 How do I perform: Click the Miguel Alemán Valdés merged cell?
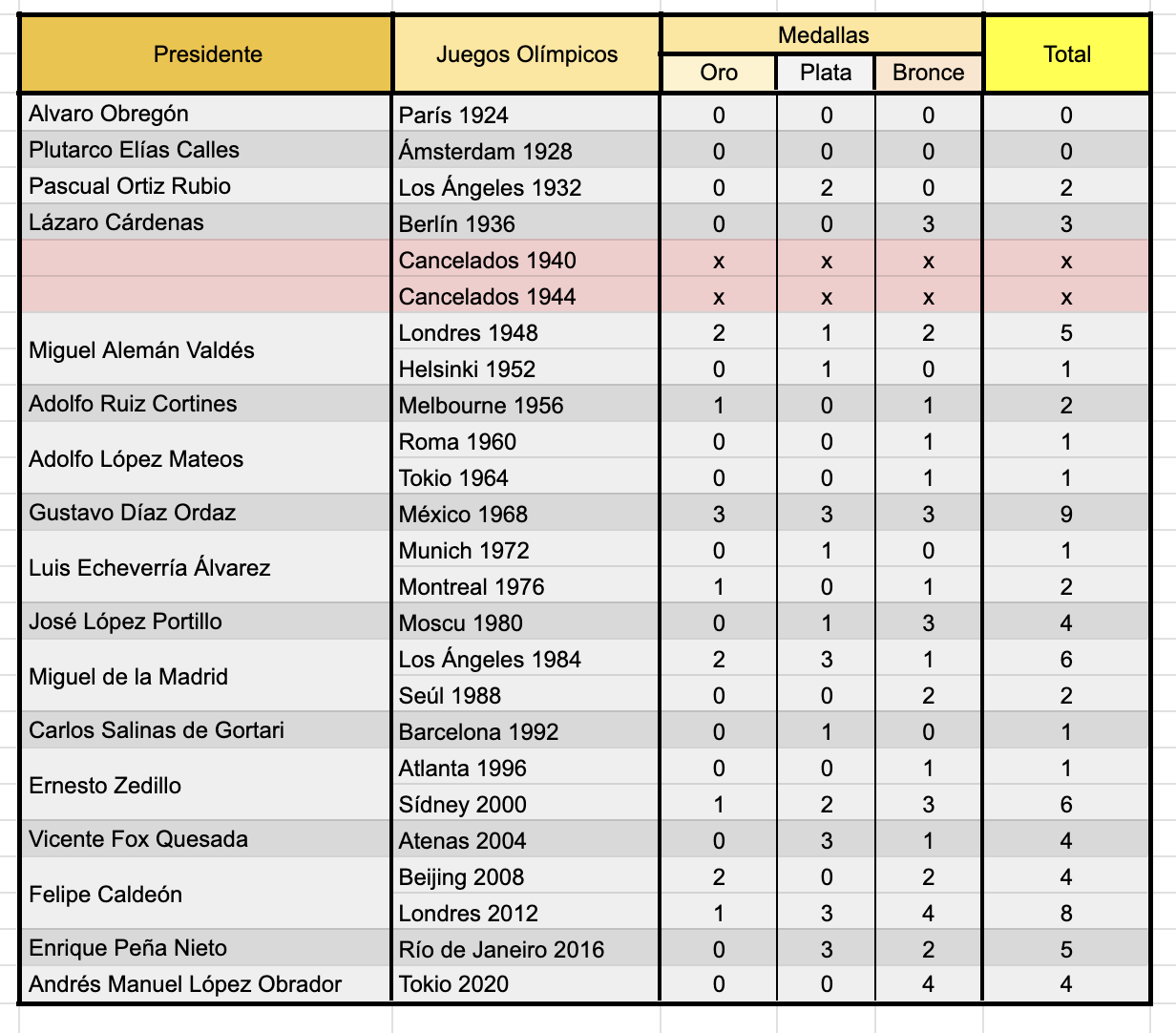coord(206,350)
